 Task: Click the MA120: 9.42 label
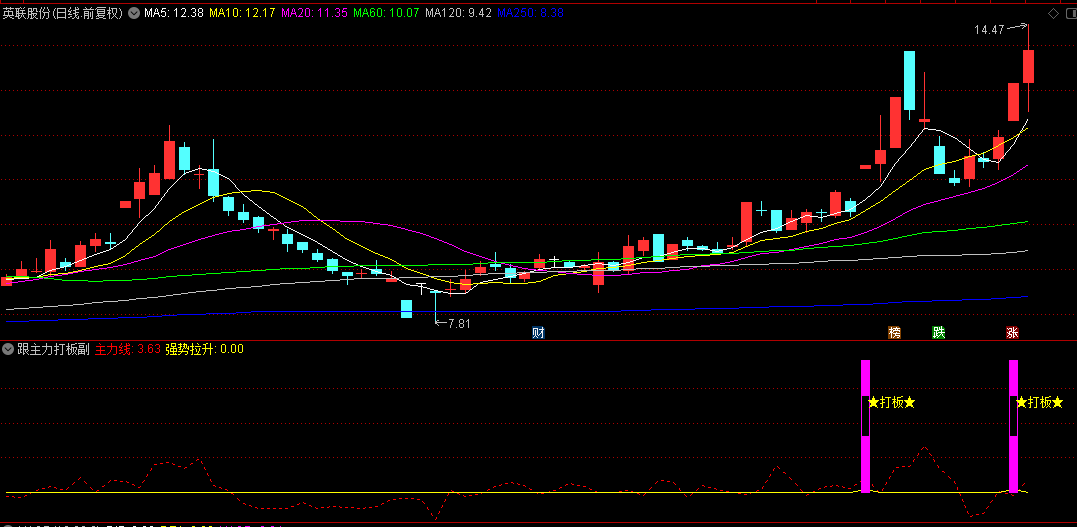(x=458, y=13)
